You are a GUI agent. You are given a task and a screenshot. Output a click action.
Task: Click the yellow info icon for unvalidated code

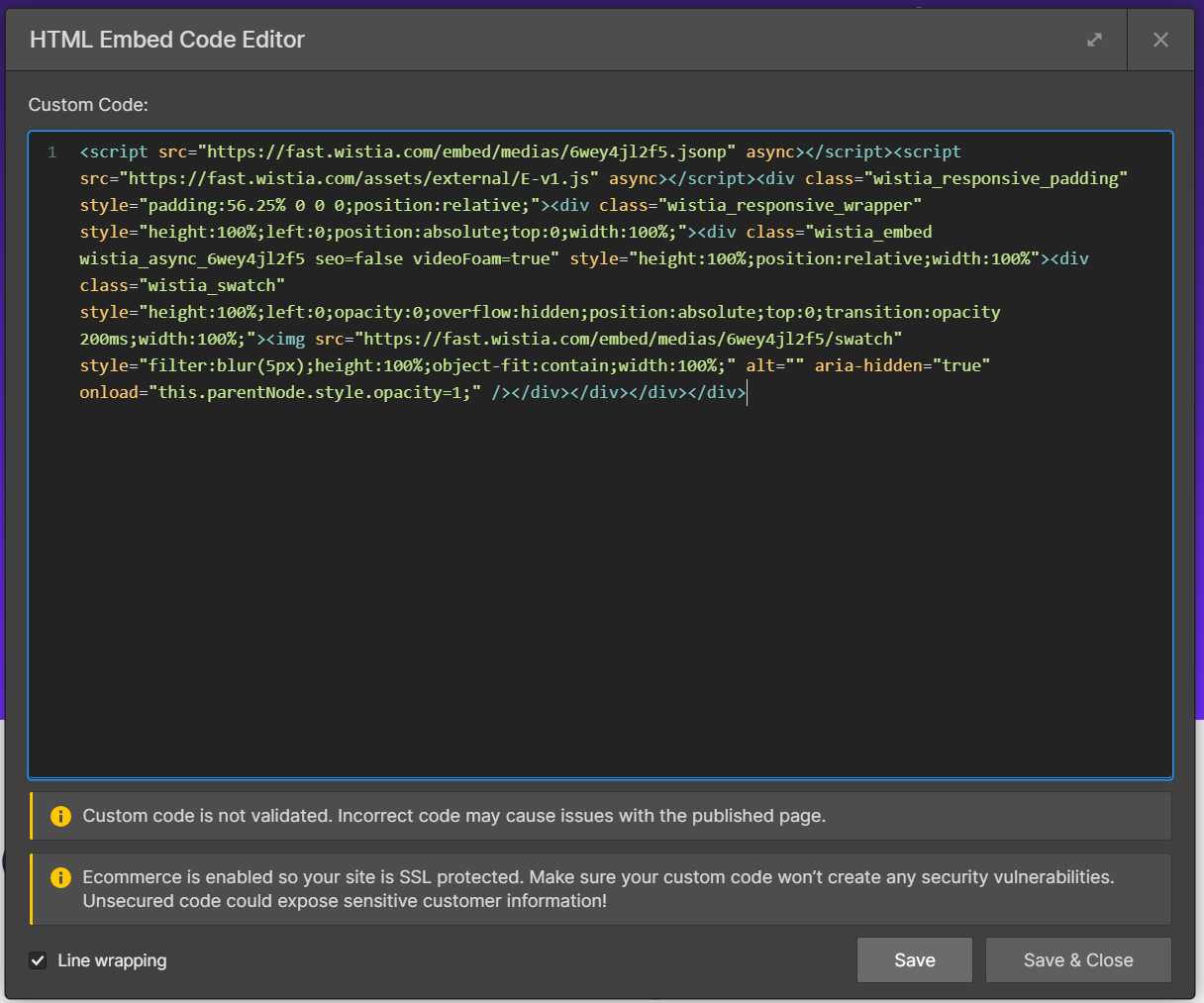point(60,816)
